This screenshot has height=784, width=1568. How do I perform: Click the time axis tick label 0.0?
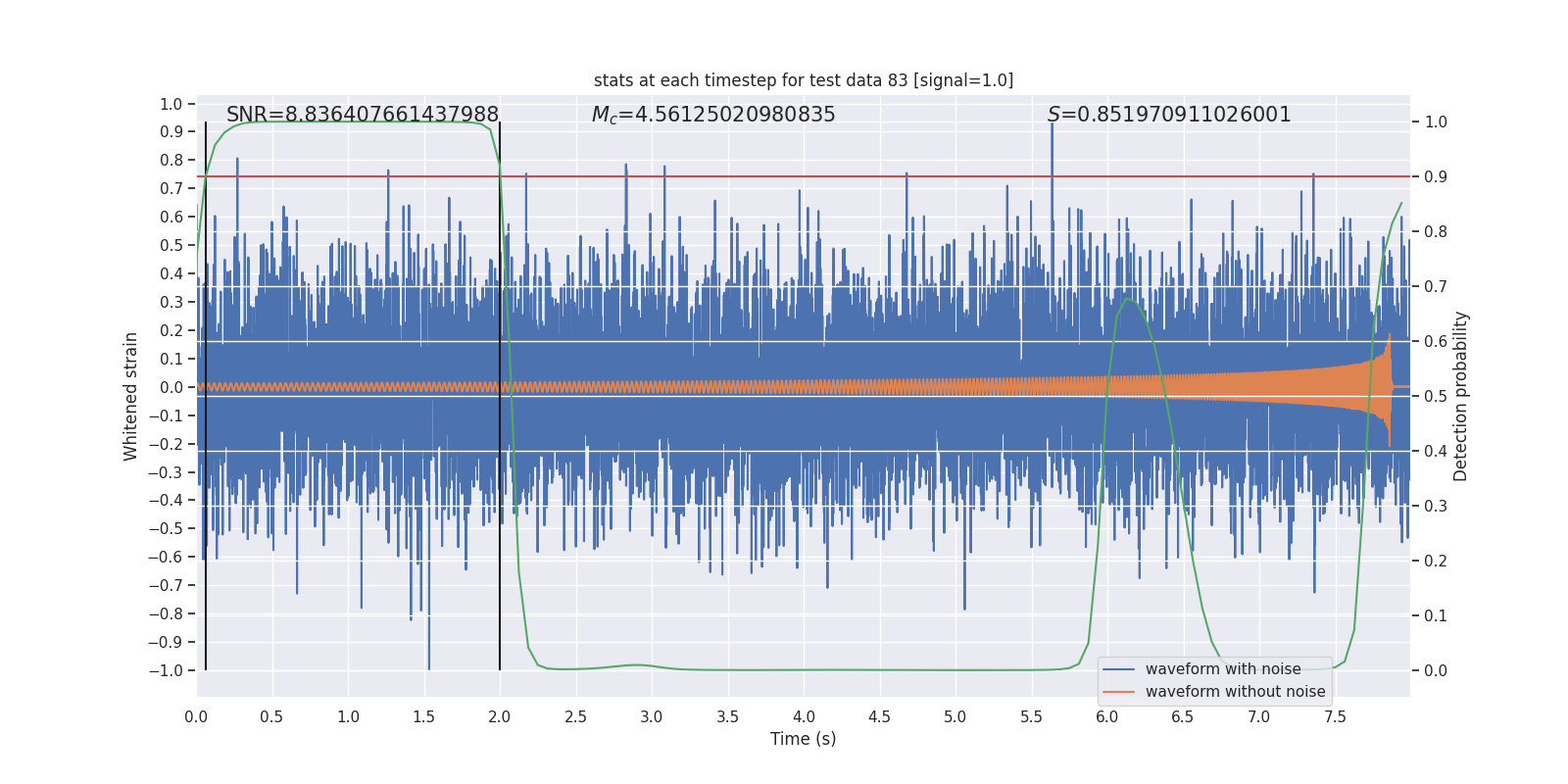196,716
